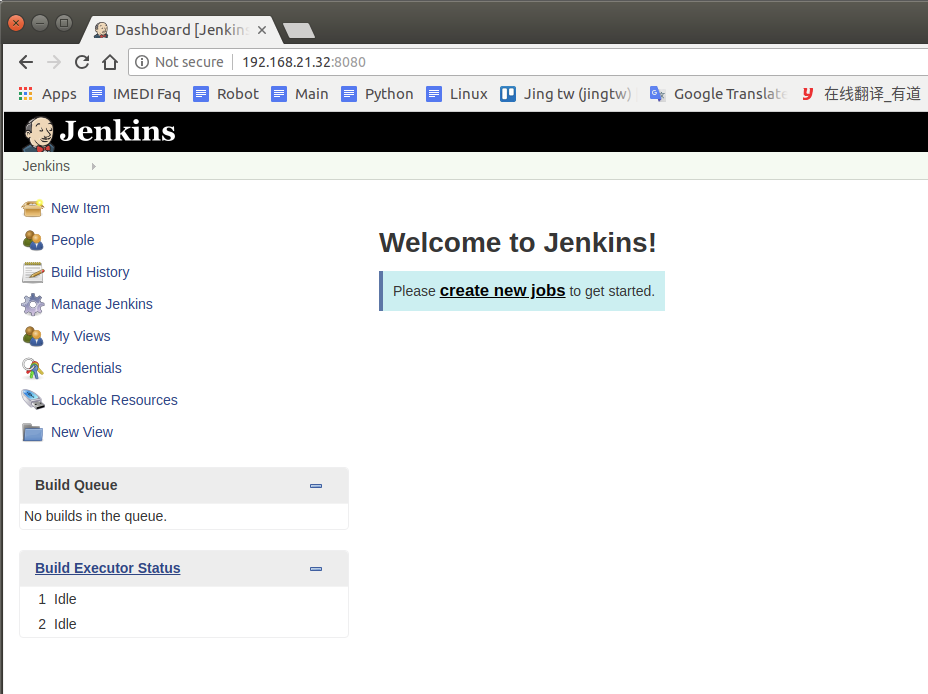
Task: Reload the page with refresh icon
Action: [x=82, y=62]
